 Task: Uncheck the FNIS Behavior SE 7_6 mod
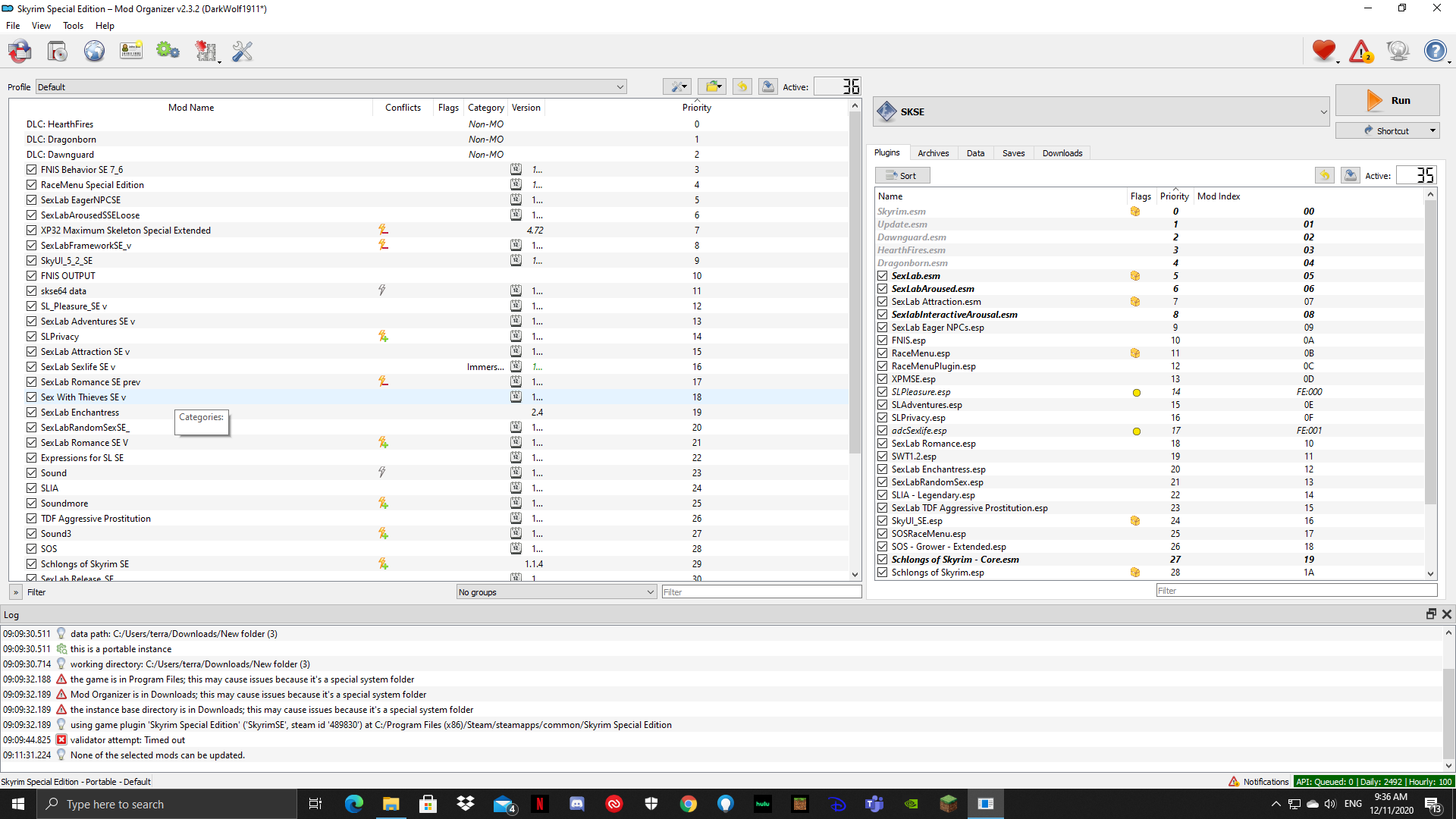point(31,170)
